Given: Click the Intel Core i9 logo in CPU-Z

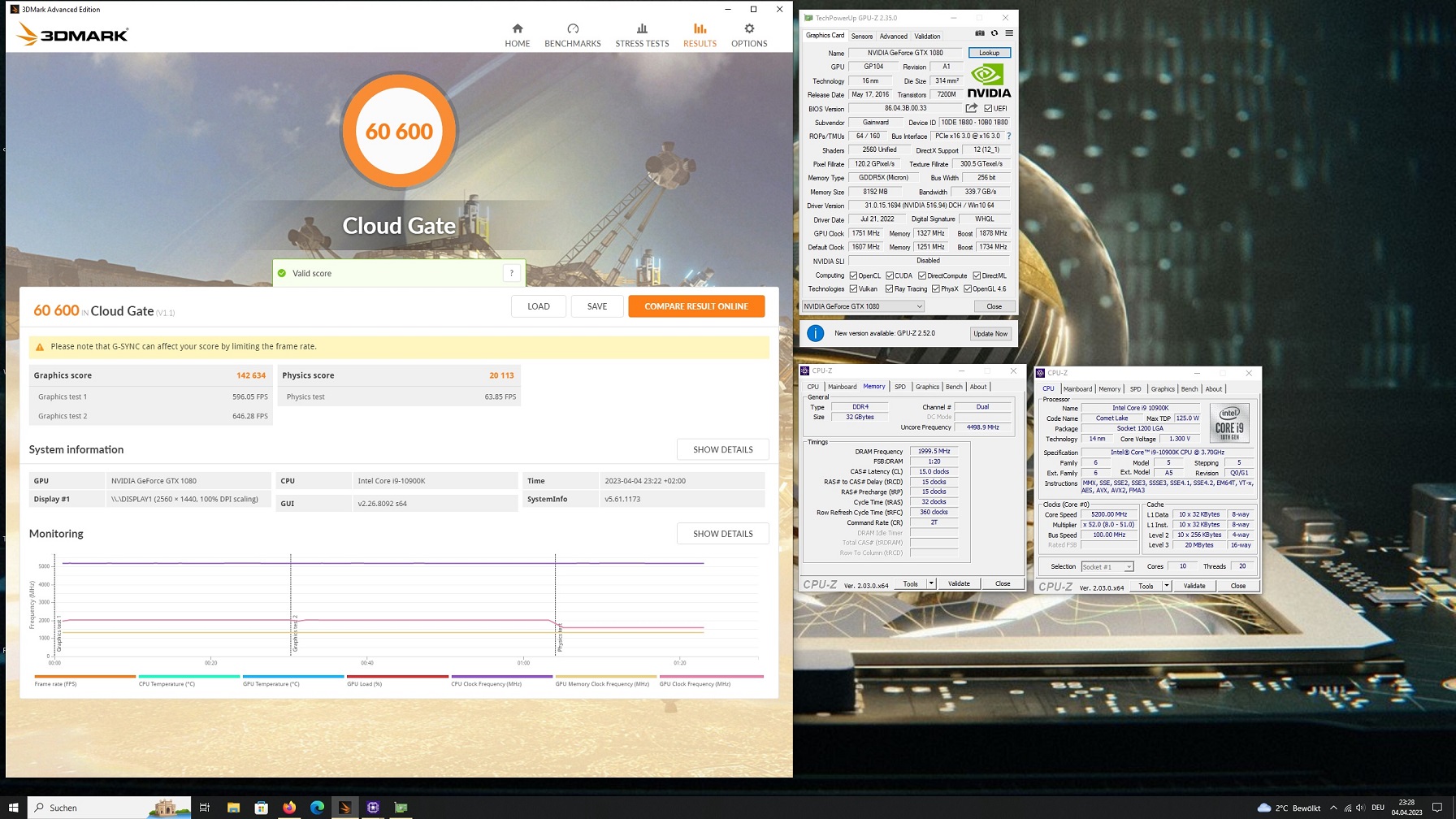Looking at the screenshot, I should (1229, 423).
